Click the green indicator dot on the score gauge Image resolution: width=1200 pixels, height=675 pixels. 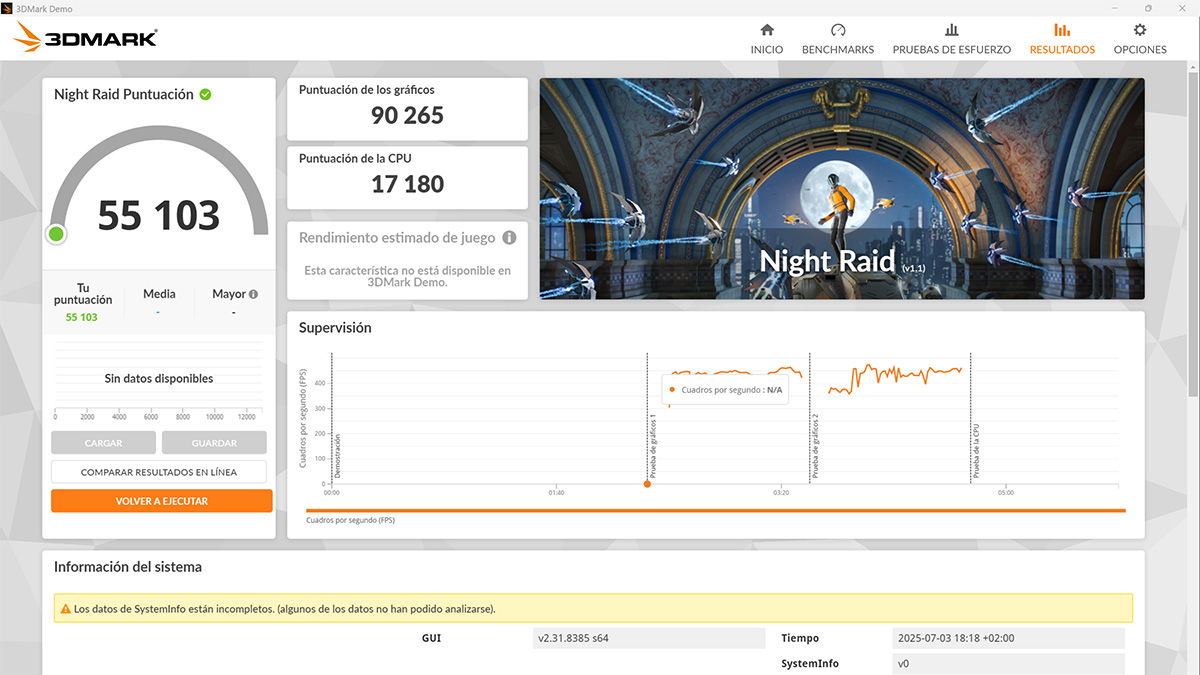56,234
